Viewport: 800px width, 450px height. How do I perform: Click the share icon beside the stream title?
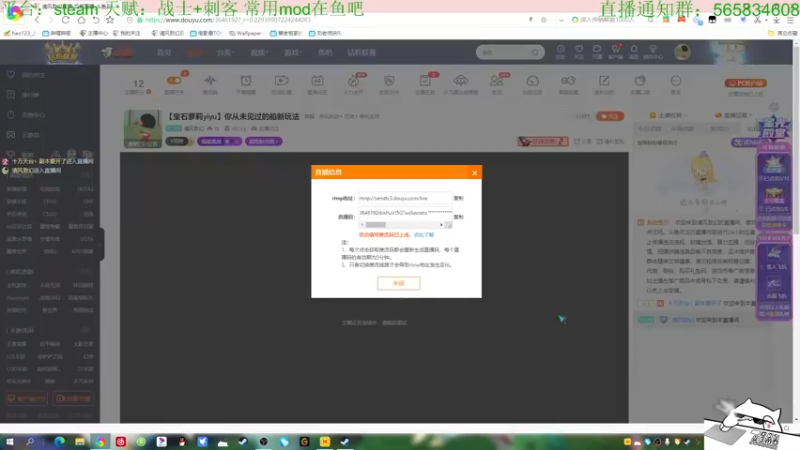pyautogui.click(x=583, y=141)
